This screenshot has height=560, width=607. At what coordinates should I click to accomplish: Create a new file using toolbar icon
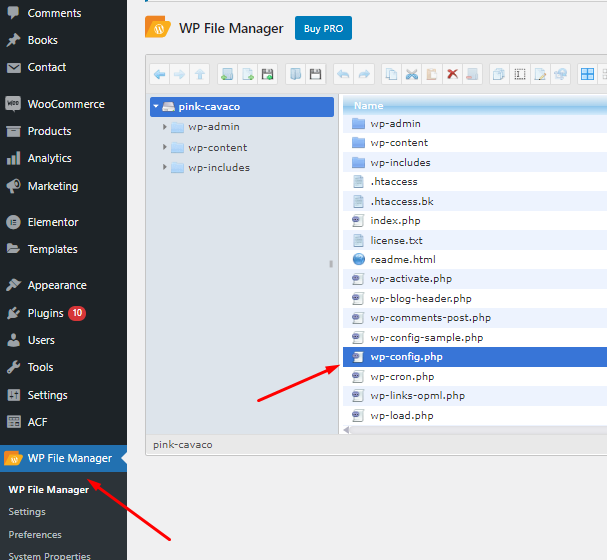[247, 74]
